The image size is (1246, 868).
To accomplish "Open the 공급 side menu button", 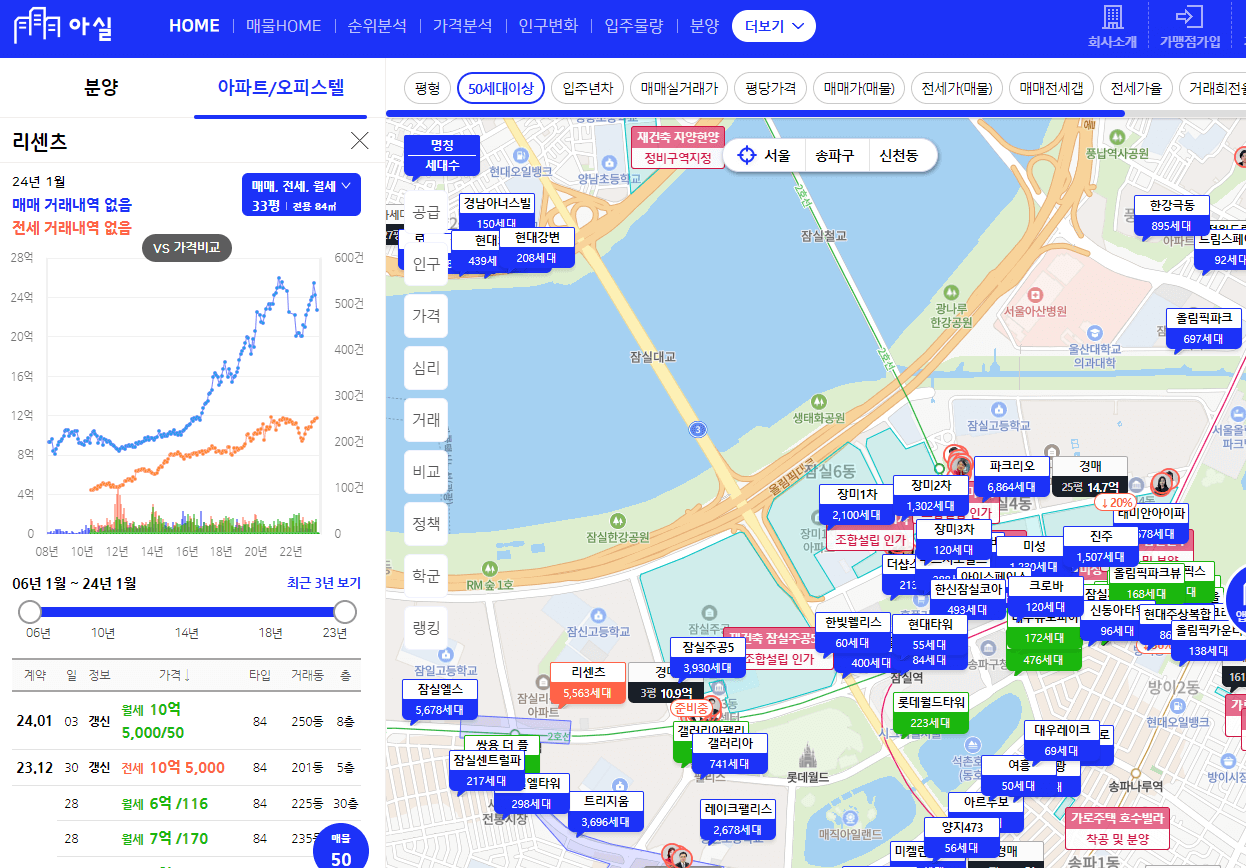I will tap(426, 212).
